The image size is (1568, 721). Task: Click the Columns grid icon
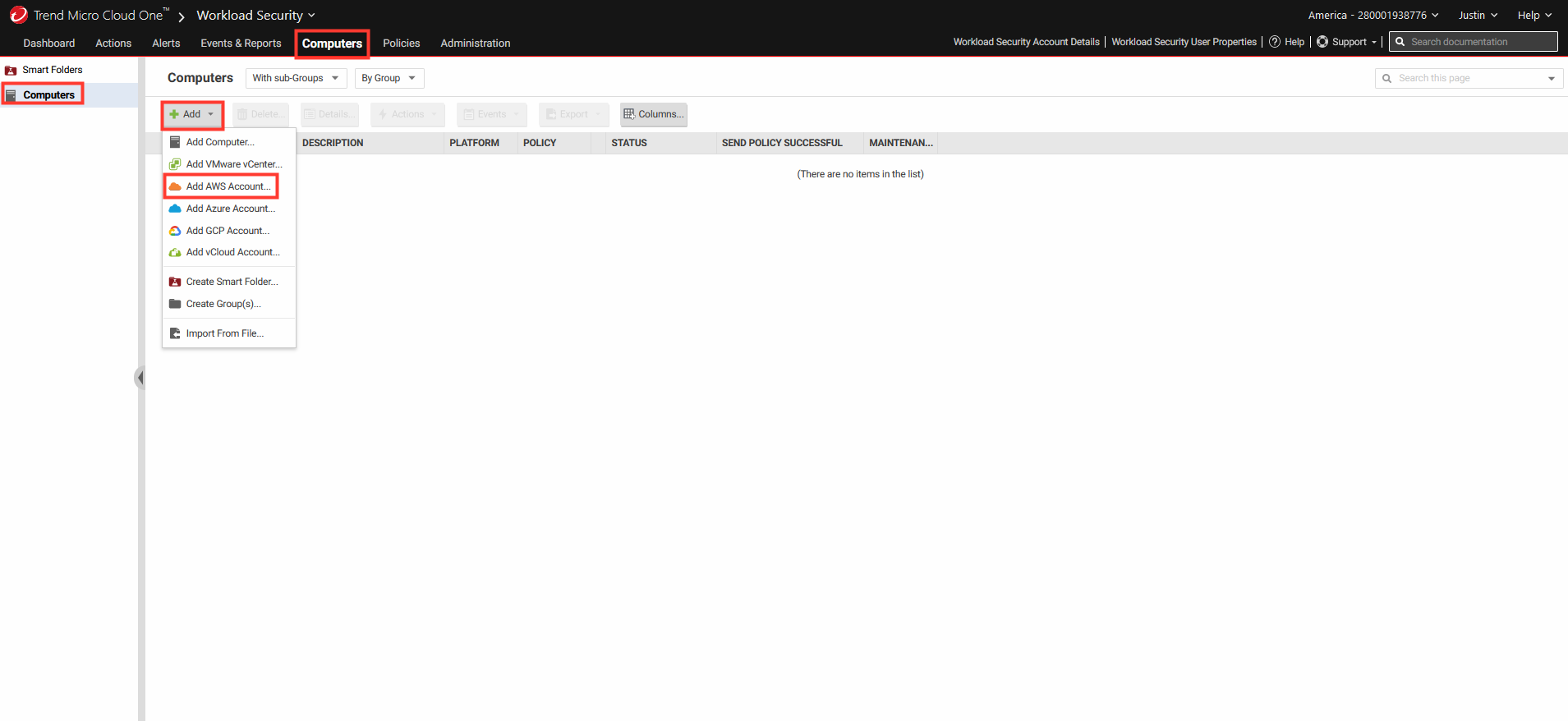click(629, 114)
